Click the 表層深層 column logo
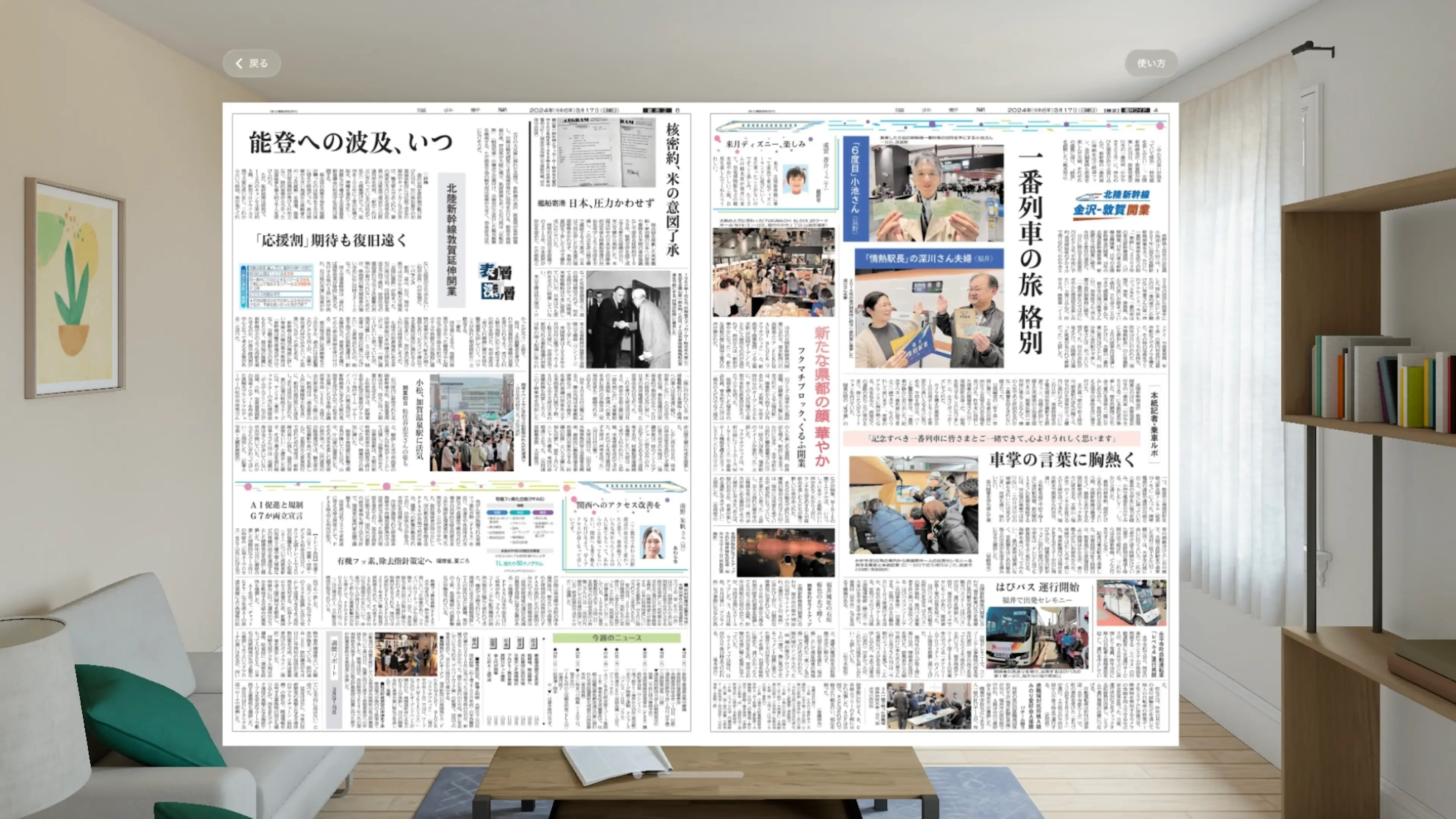 [x=496, y=281]
